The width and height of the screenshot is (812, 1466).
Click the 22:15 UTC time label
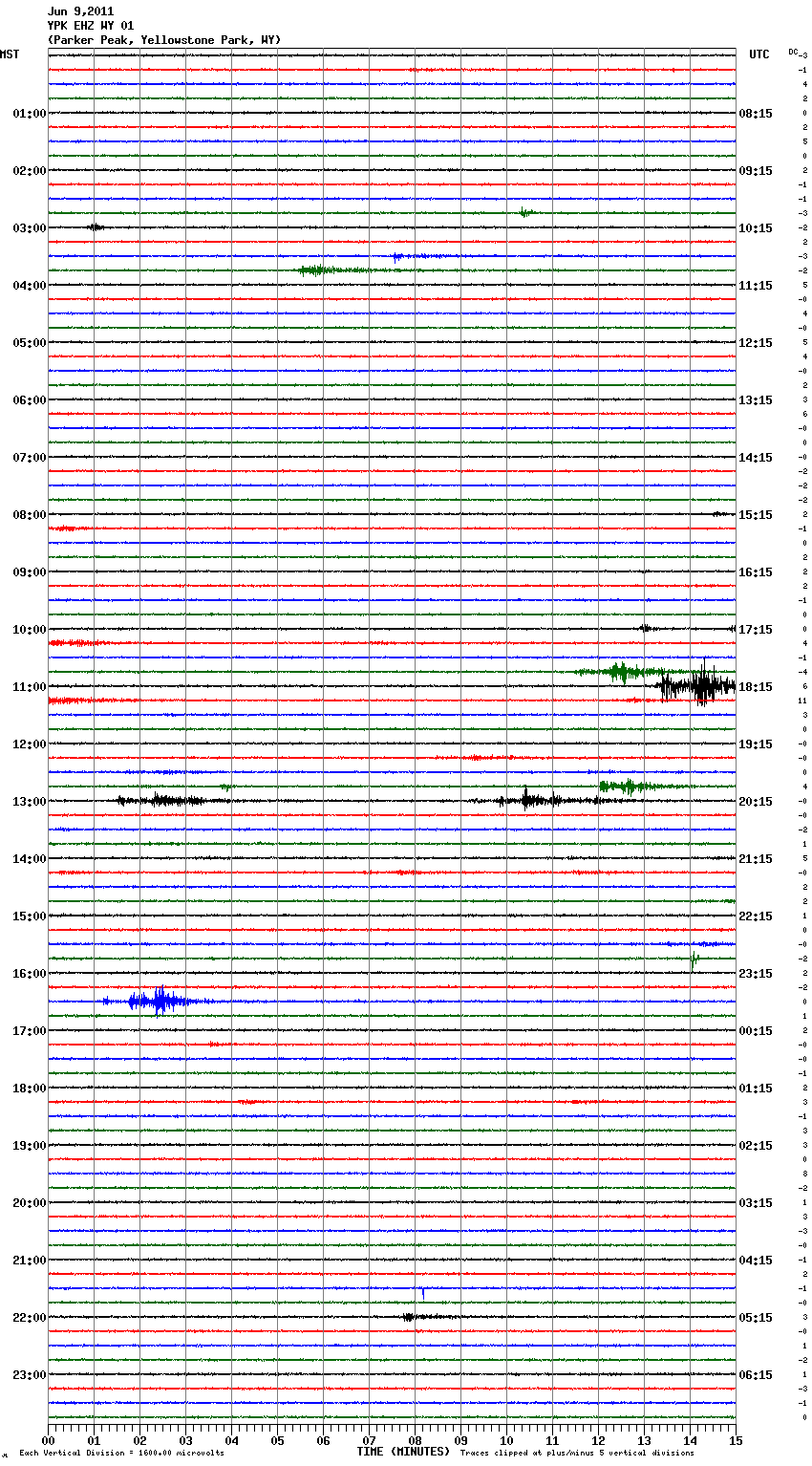click(x=756, y=916)
